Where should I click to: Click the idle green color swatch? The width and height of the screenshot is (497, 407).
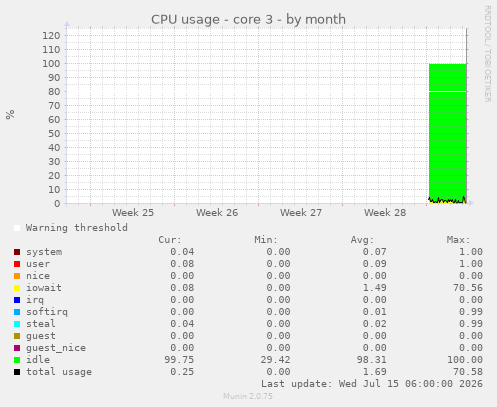pos(17,360)
